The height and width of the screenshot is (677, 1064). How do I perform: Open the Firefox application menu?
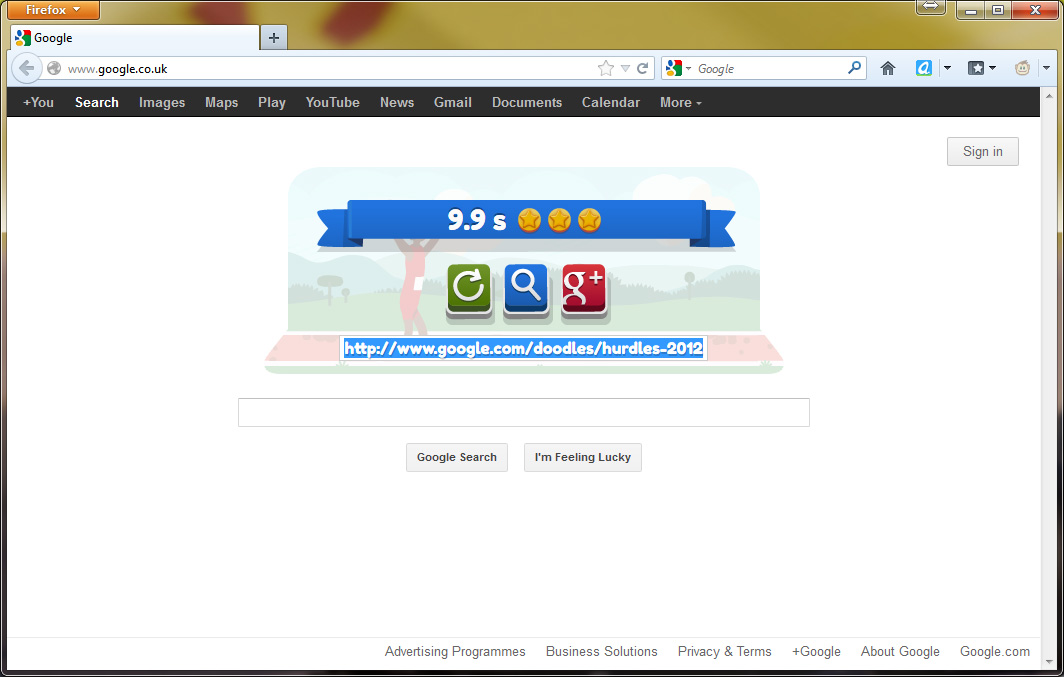pyautogui.click(x=54, y=9)
